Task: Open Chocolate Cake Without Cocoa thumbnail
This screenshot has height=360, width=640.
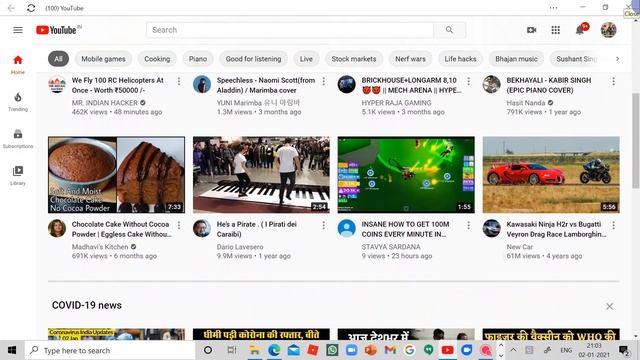Action: pyautogui.click(x=116, y=175)
